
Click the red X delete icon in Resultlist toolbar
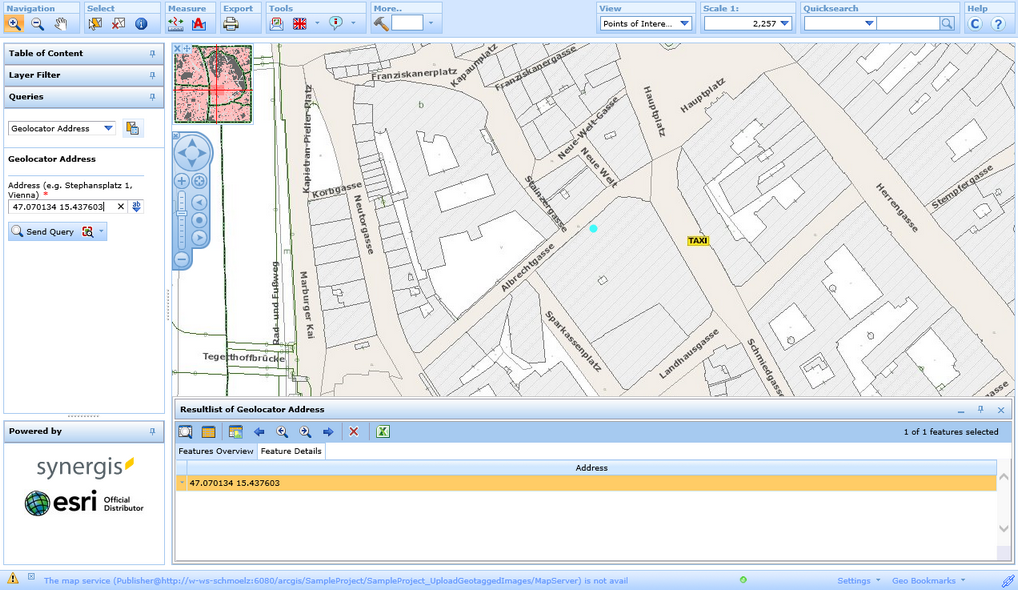tap(354, 432)
